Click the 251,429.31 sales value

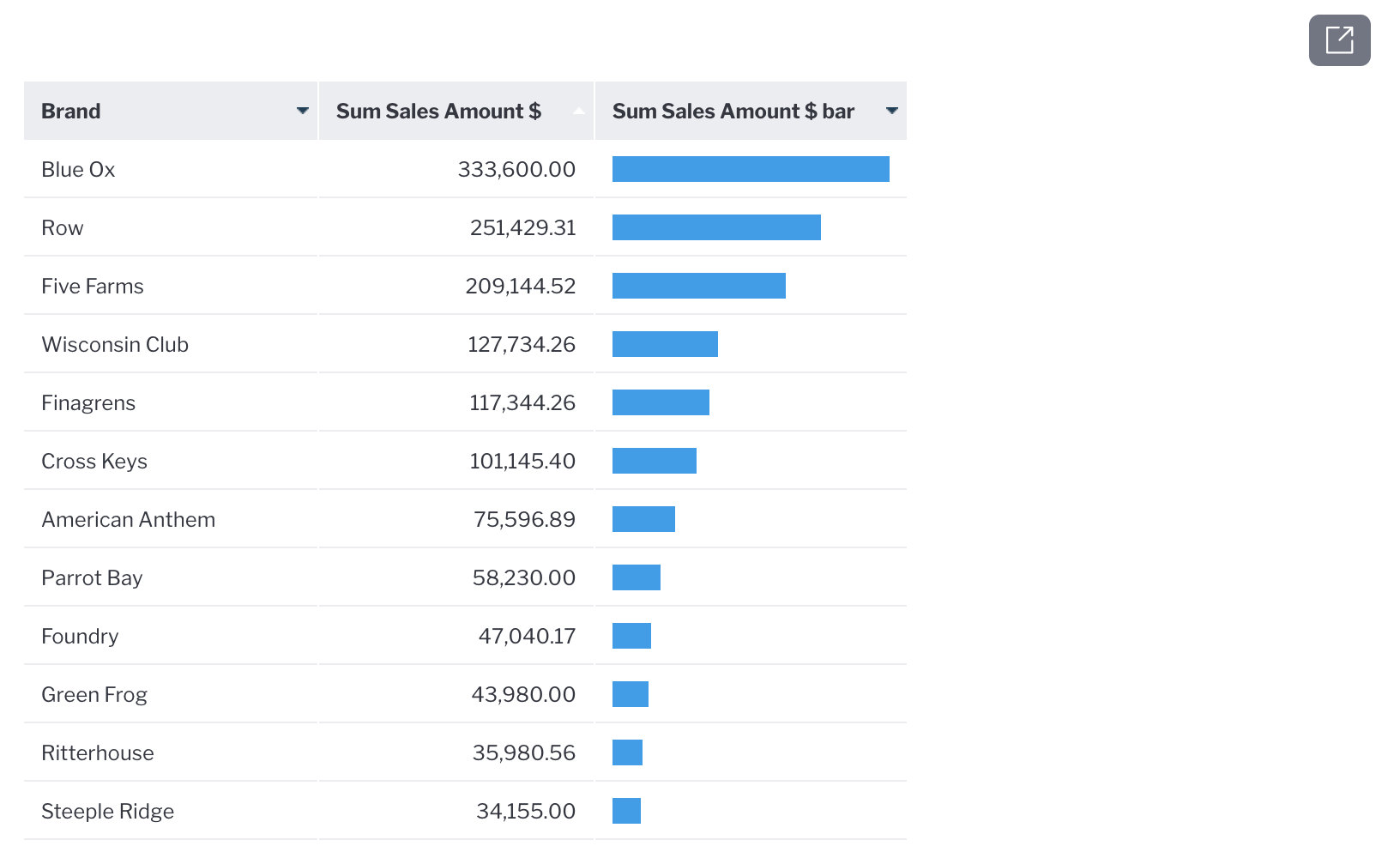pos(522,227)
